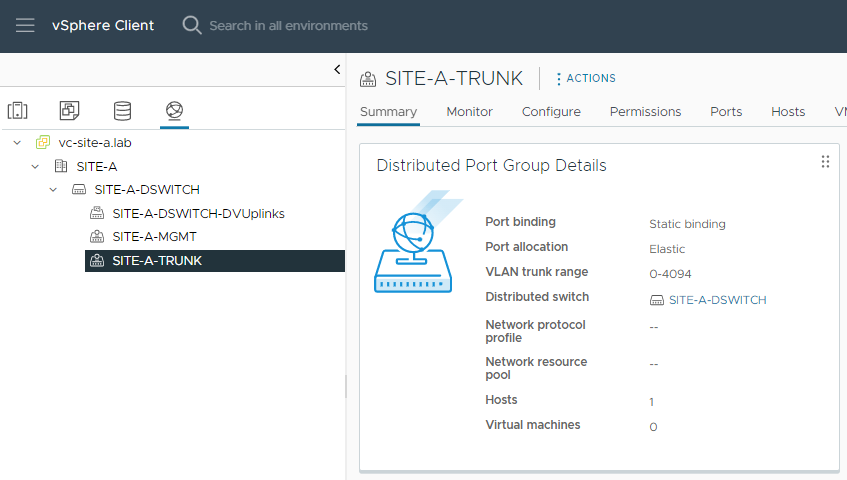
Task: Click the port group icon beside SITE-A-TRUNK in tree
Action: (97, 260)
